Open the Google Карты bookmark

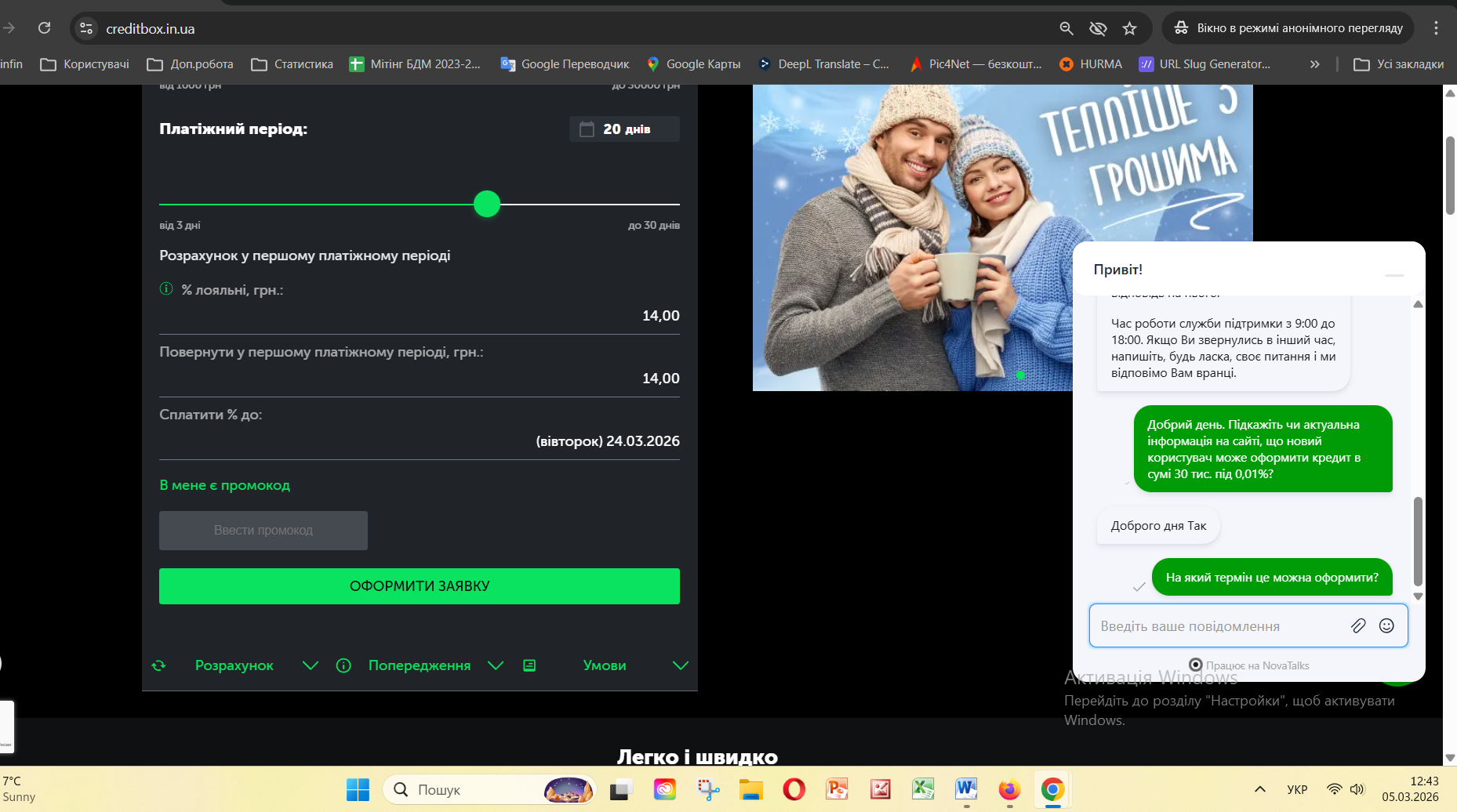(x=693, y=64)
